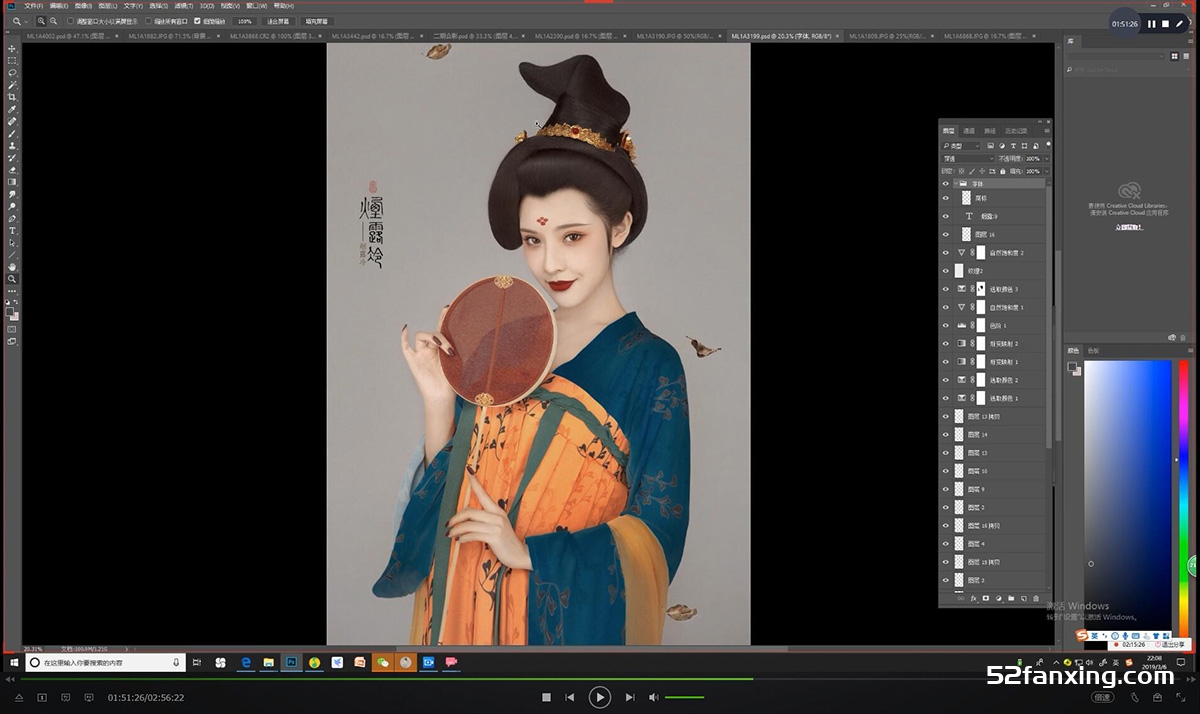Click the 适合屏幕 button
This screenshot has height=714, width=1200.
pyautogui.click(x=278, y=21)
